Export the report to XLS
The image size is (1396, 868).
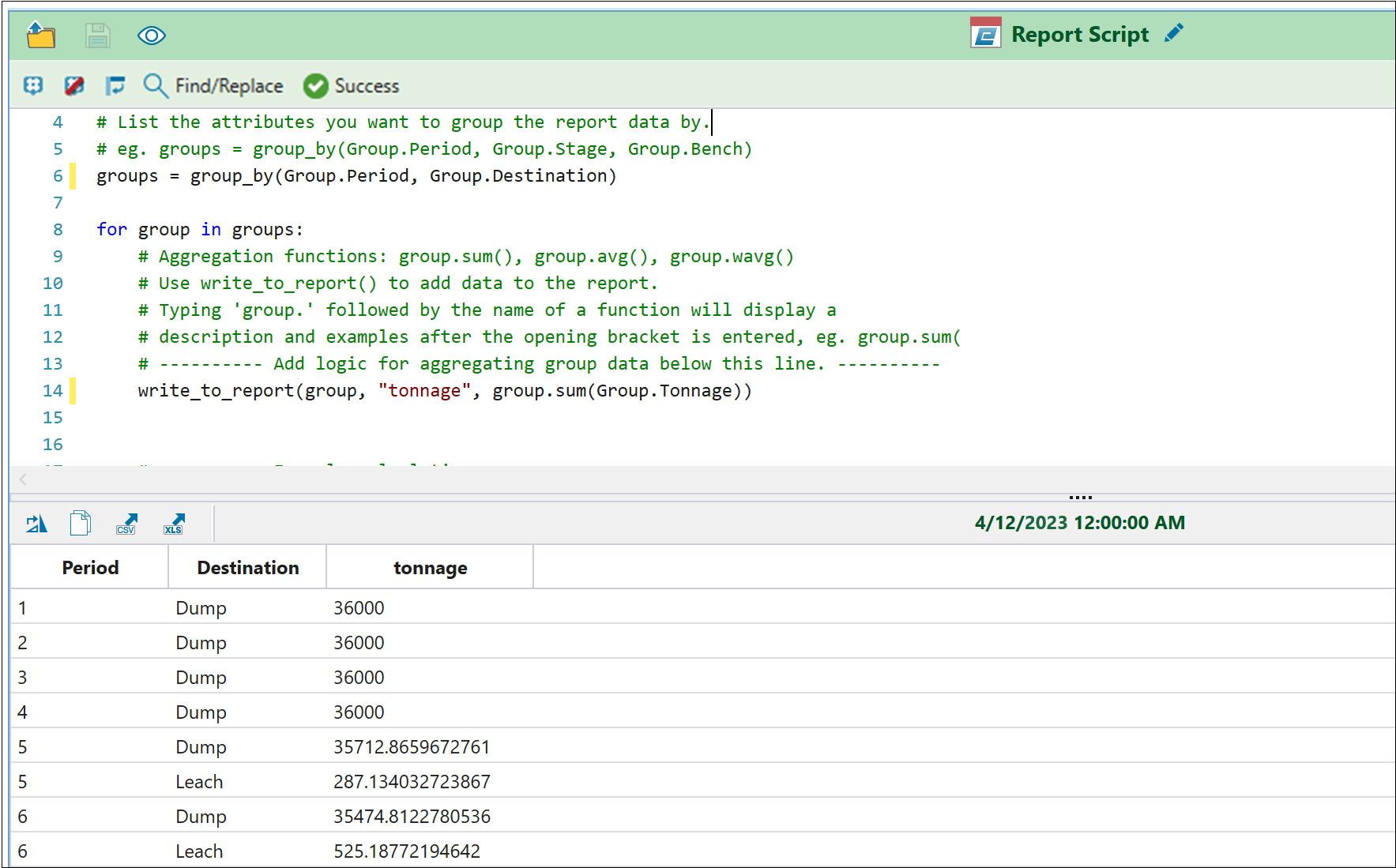(173, 523)
